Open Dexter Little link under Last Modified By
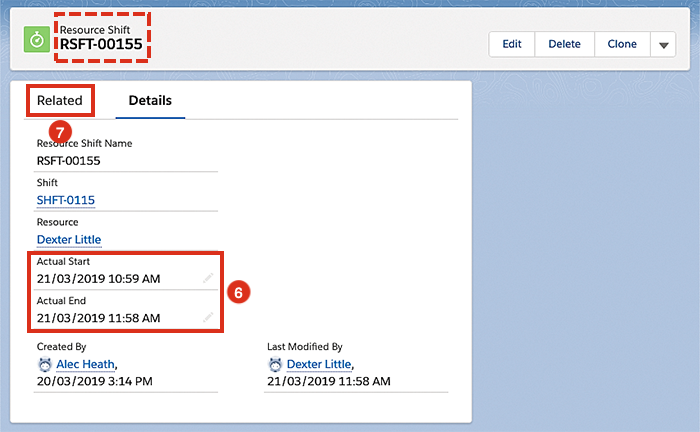The width and height of the screenshot is (700, 432). click(x=319, y=365)
